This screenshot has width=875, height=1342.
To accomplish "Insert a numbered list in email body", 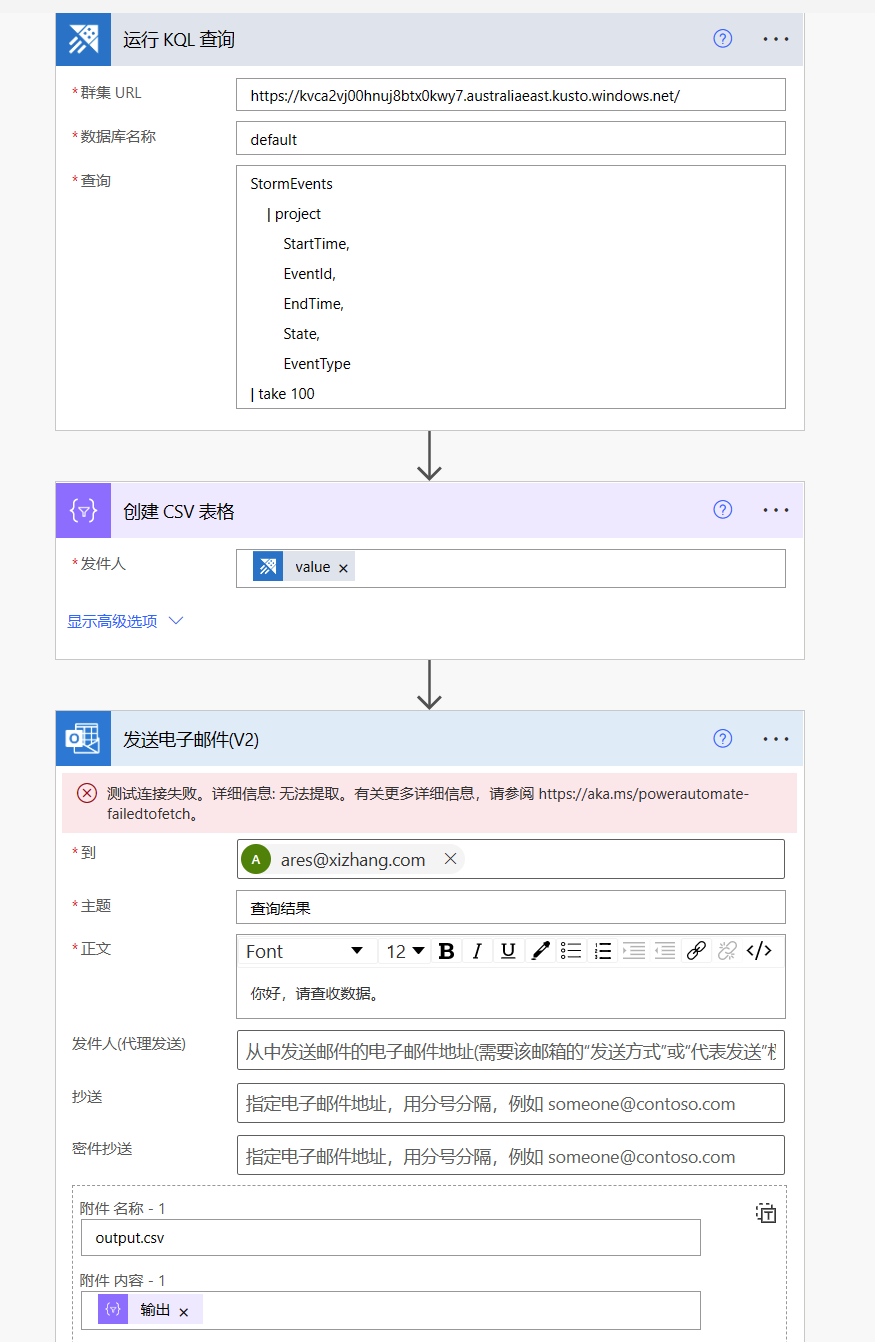I will coord(602,951).
